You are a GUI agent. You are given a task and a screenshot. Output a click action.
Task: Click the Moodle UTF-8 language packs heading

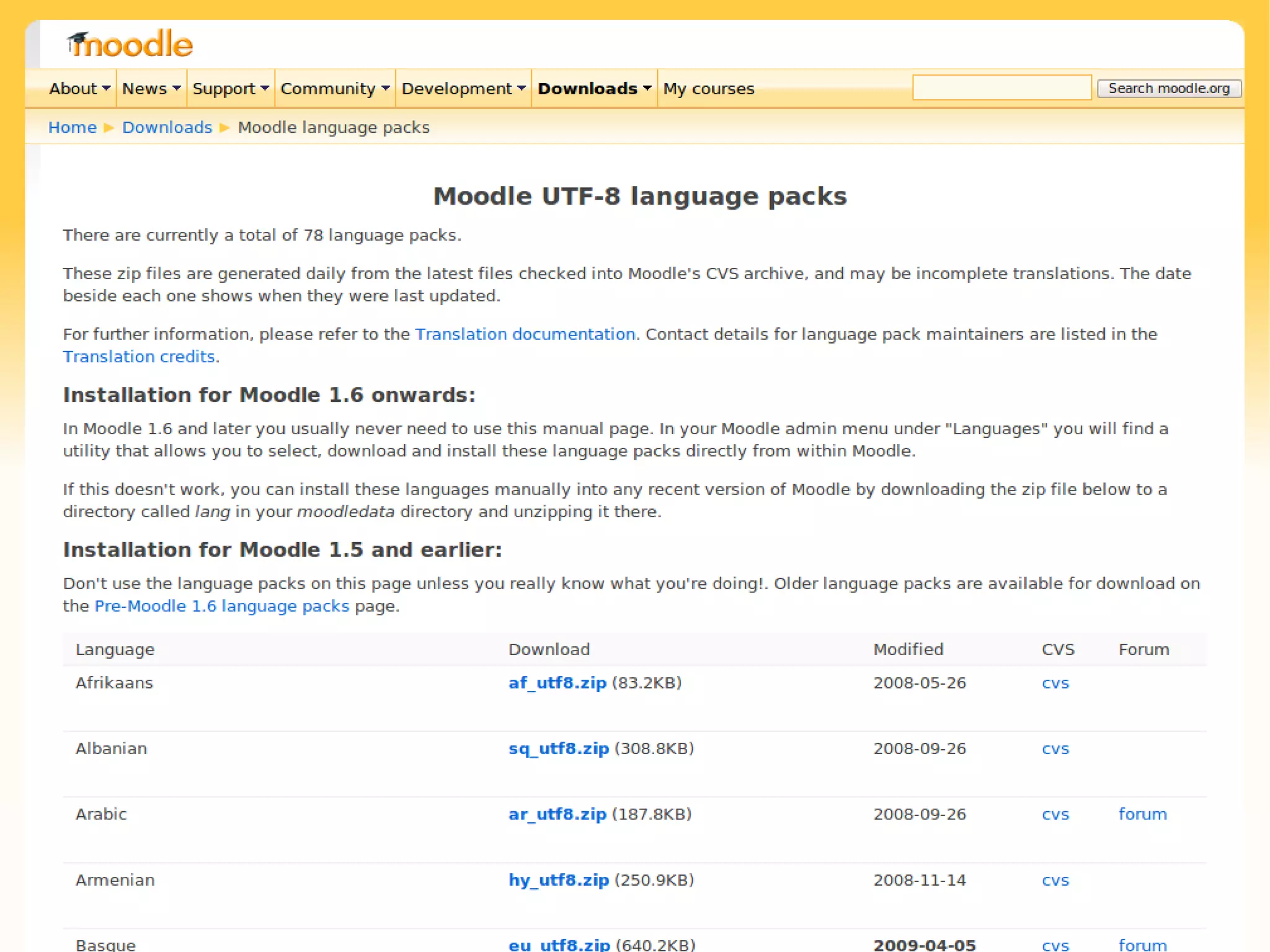point(640,196)
